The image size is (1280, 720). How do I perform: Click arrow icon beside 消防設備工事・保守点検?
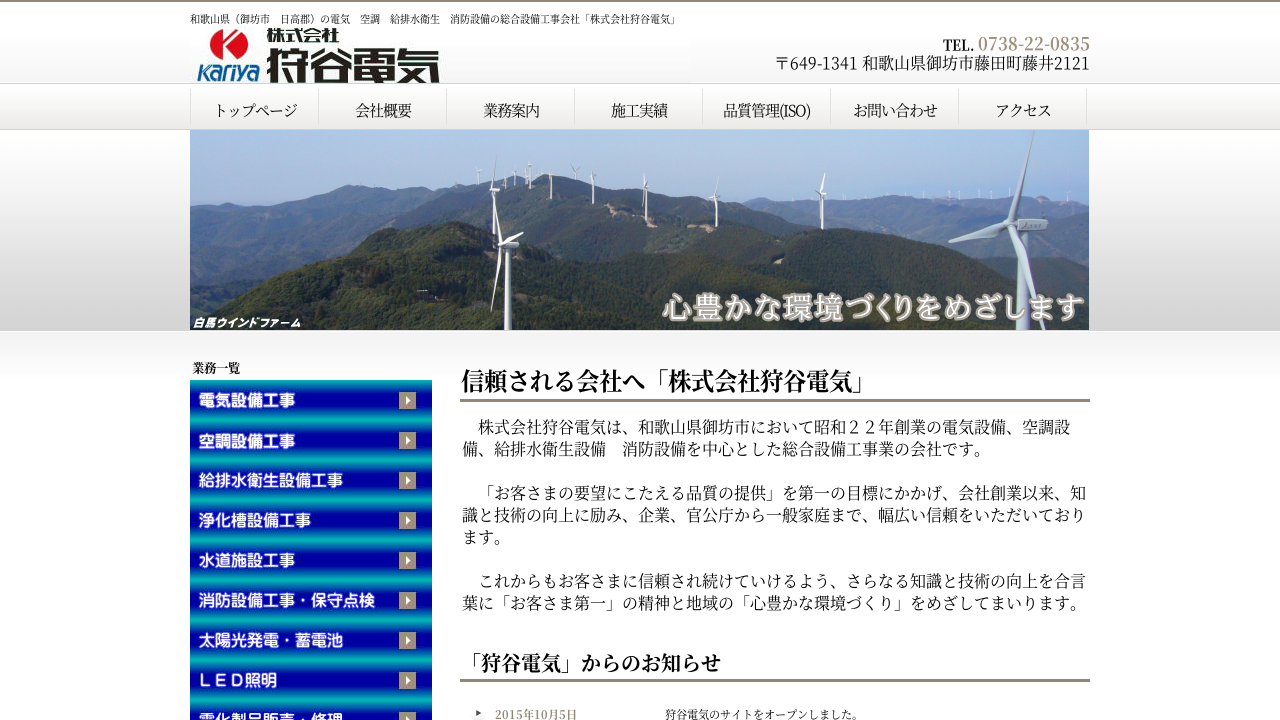click(407, 601)
